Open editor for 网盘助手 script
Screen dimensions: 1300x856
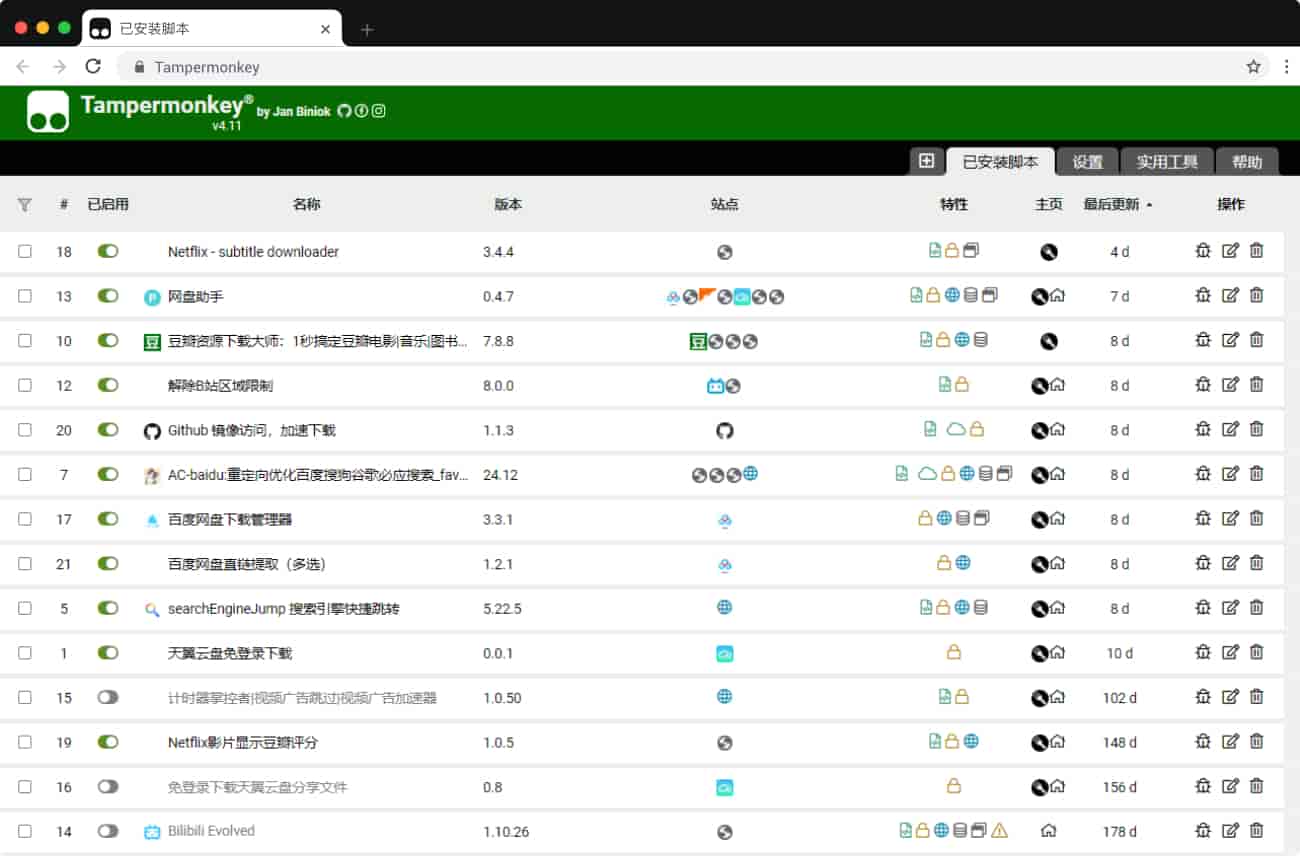point(1230,296)
